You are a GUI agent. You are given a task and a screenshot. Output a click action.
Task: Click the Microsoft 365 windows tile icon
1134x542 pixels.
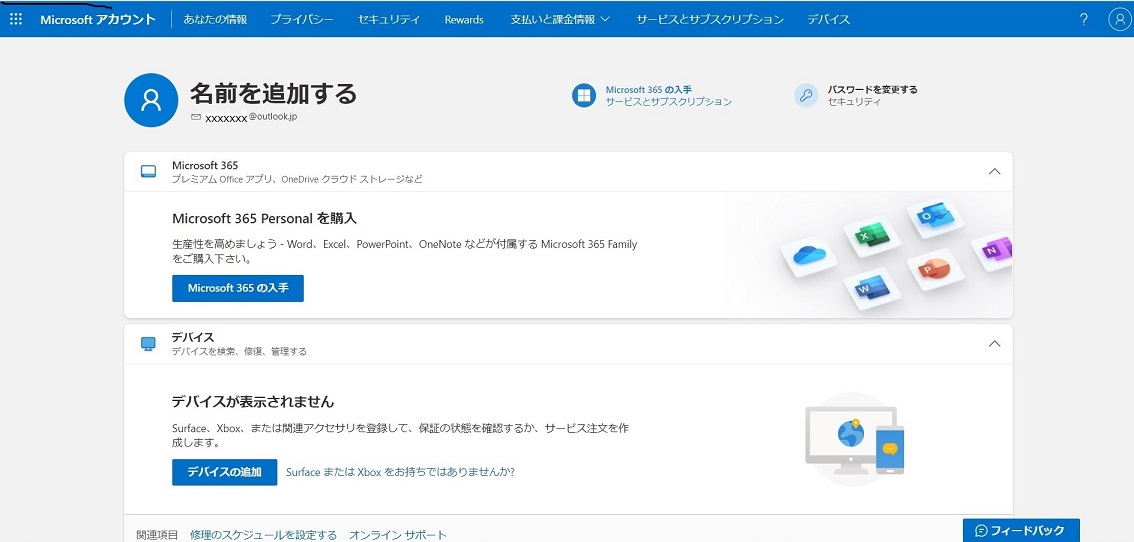click(584, 96)
